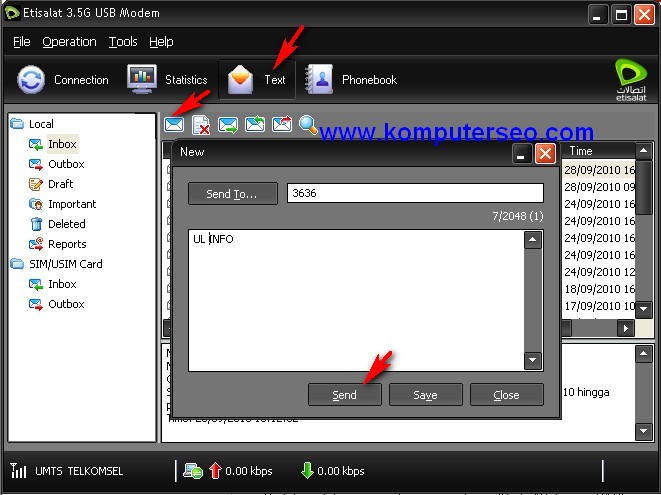Screen dimensions: 661x495
Task: Open the Connection panel icon
Action: 31,79
